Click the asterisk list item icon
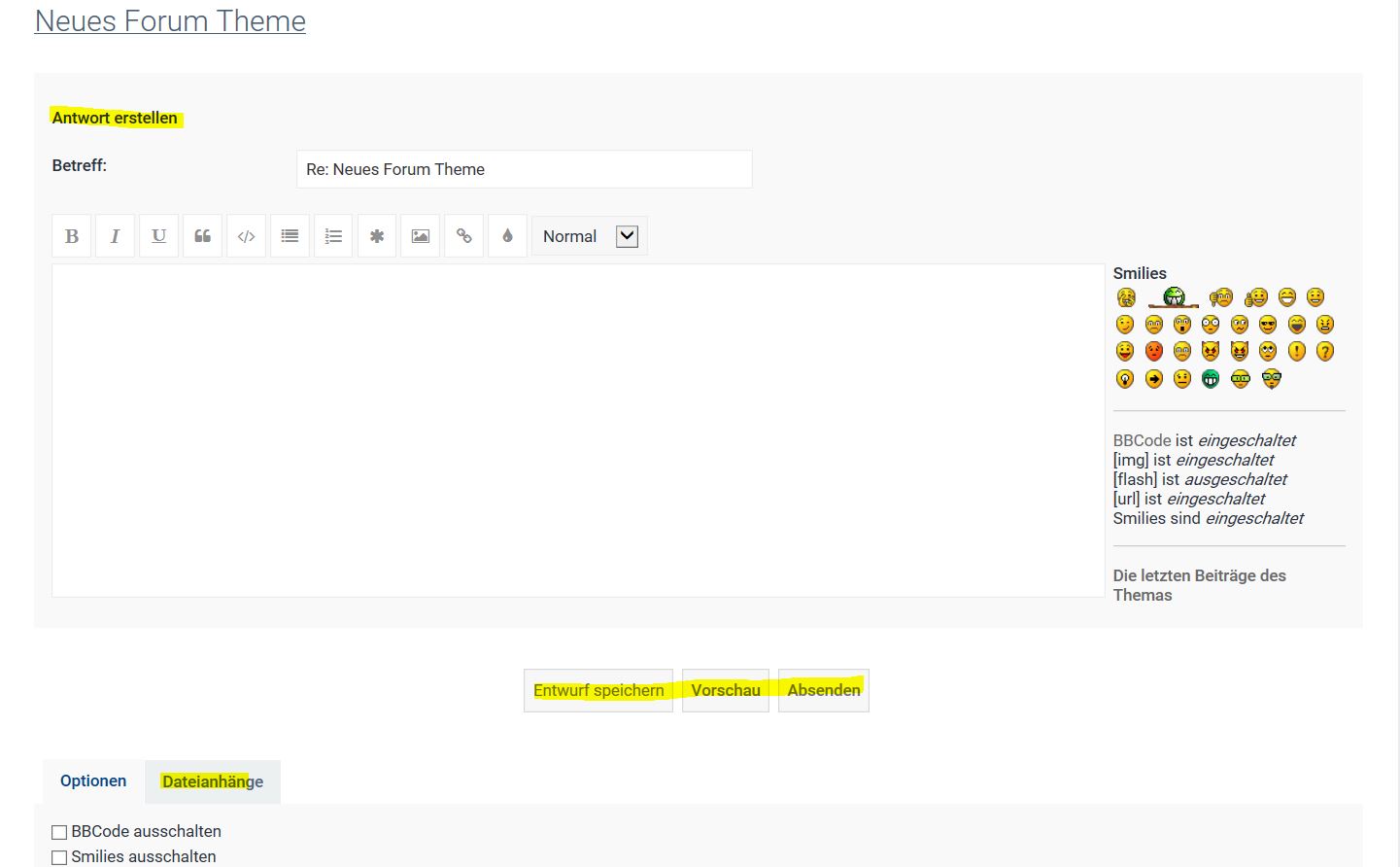Image resolution: width=1400 pixels, height=867 pixels. pos(377,236)
